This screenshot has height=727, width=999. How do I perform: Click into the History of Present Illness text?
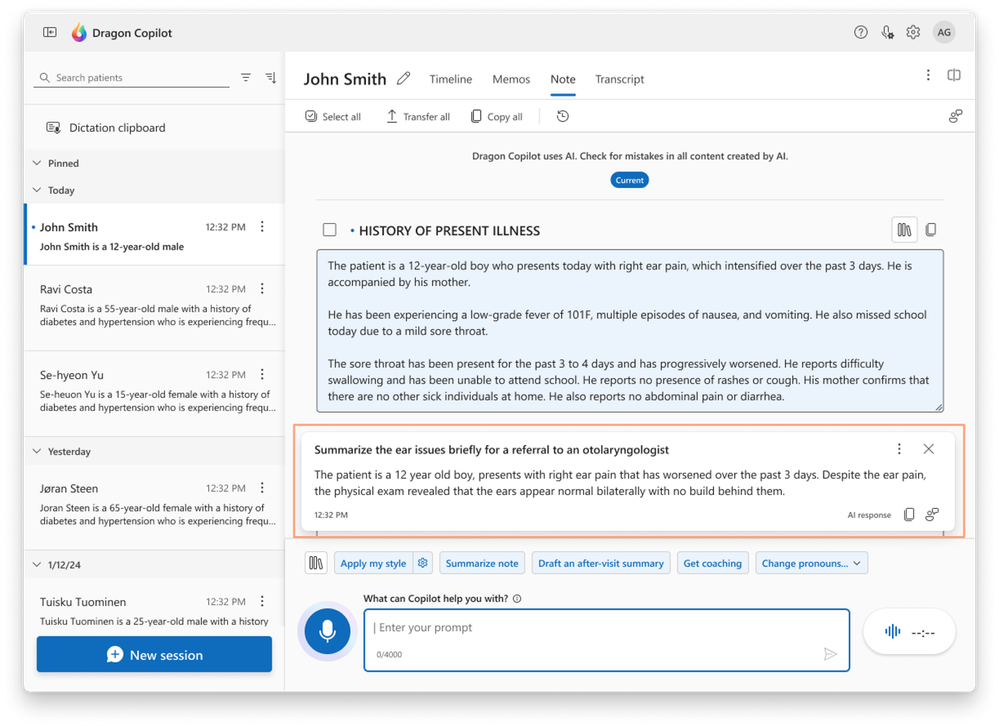(x=629, y=331)
